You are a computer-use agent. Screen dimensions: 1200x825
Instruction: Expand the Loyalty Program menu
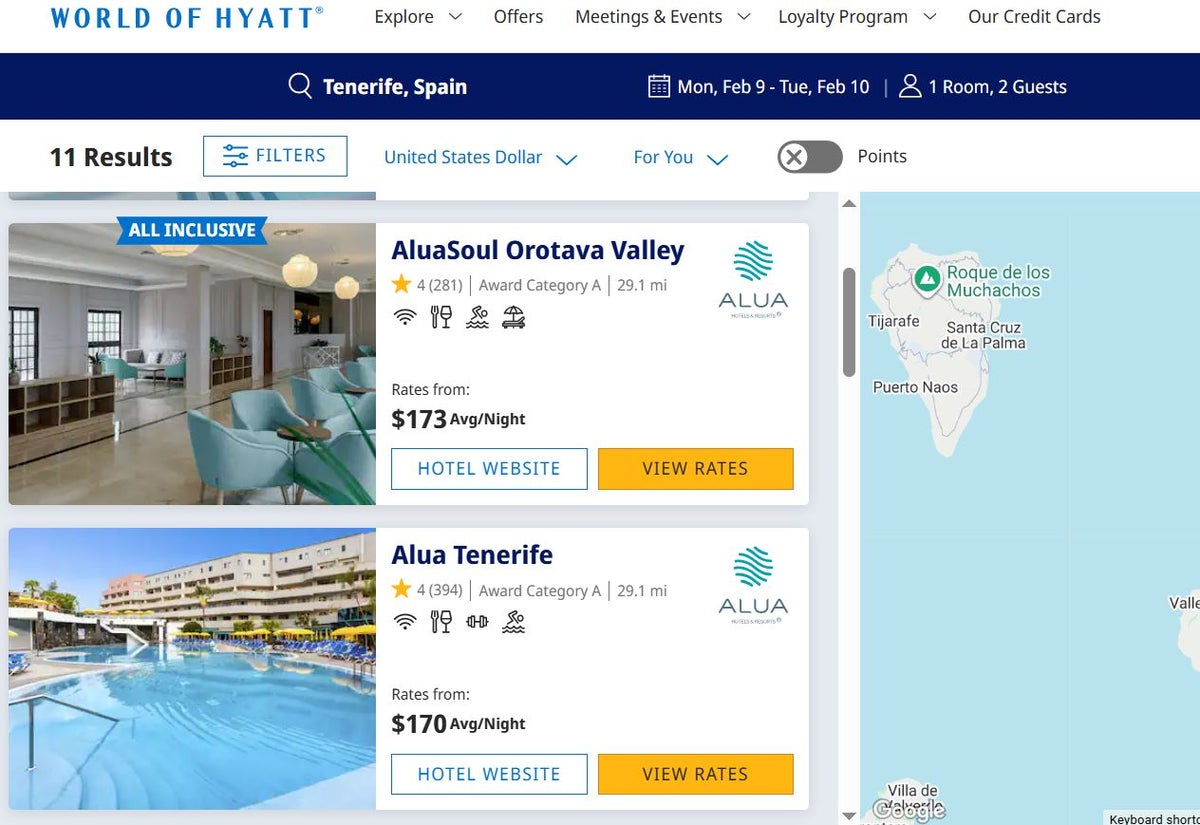point(856,16)
